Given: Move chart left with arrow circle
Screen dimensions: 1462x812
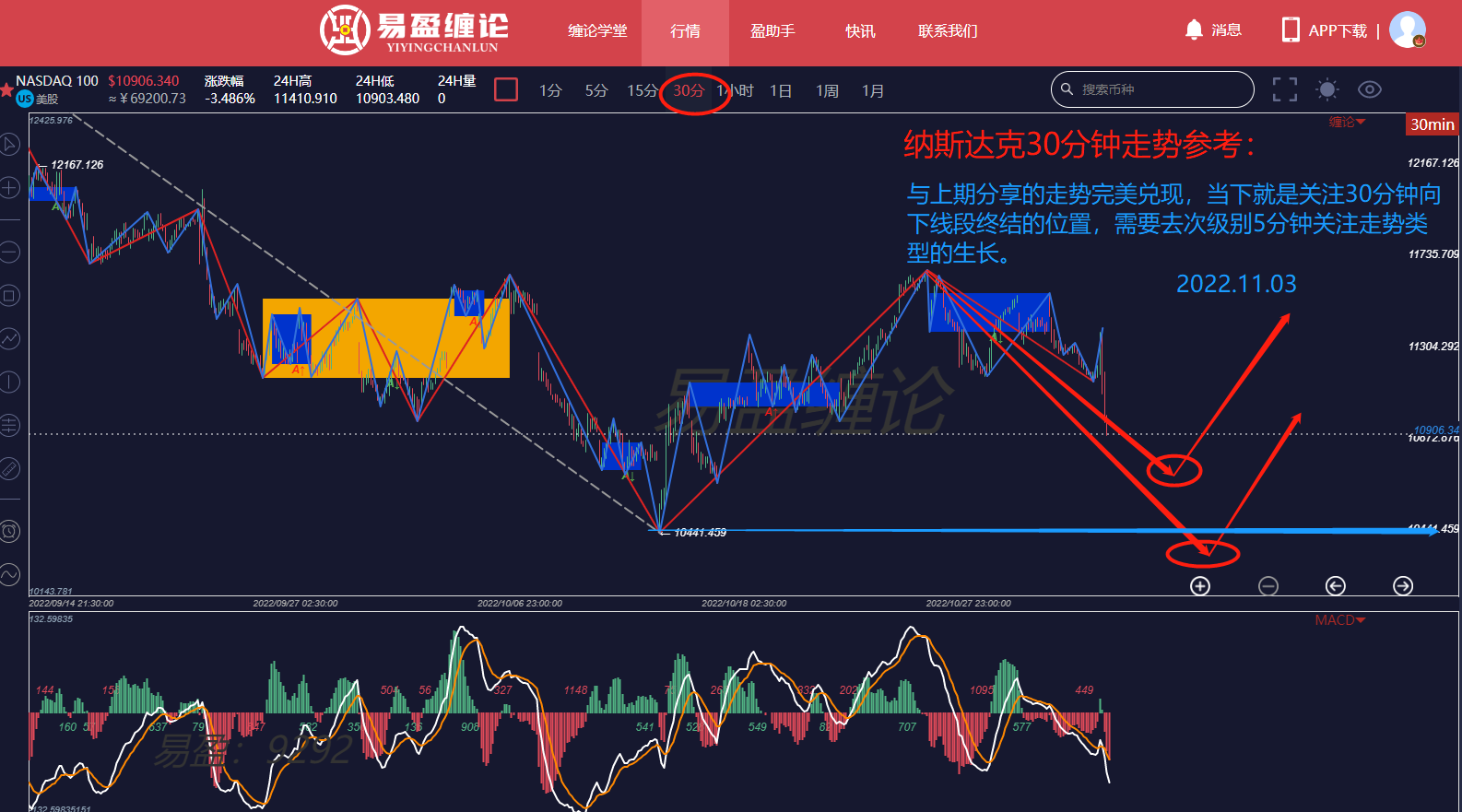Looking at the screenshot, I should [x=1336, y=586].
